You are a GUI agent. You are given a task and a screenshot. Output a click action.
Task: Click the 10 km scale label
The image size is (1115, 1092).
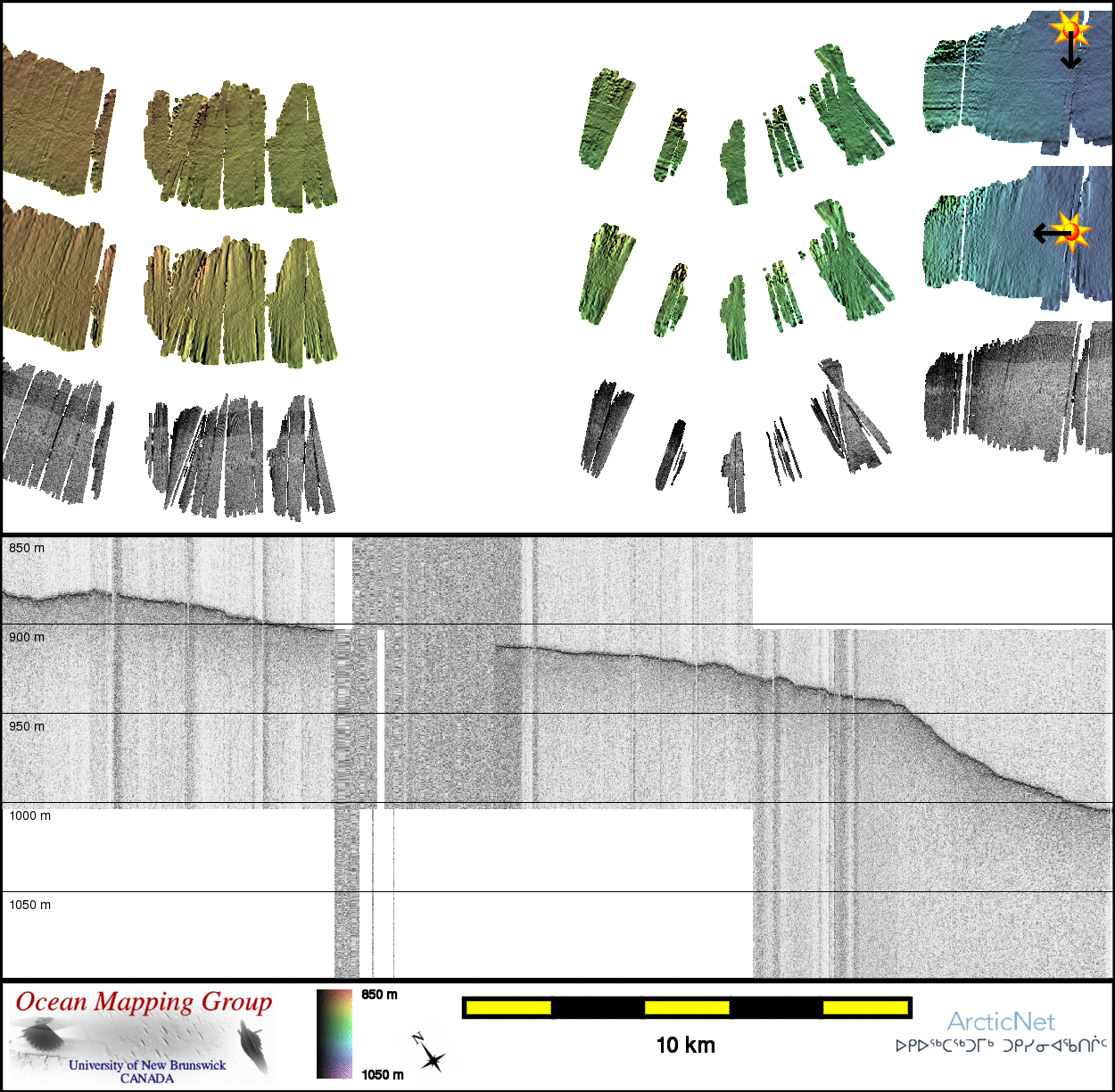tap(685, 1046)
